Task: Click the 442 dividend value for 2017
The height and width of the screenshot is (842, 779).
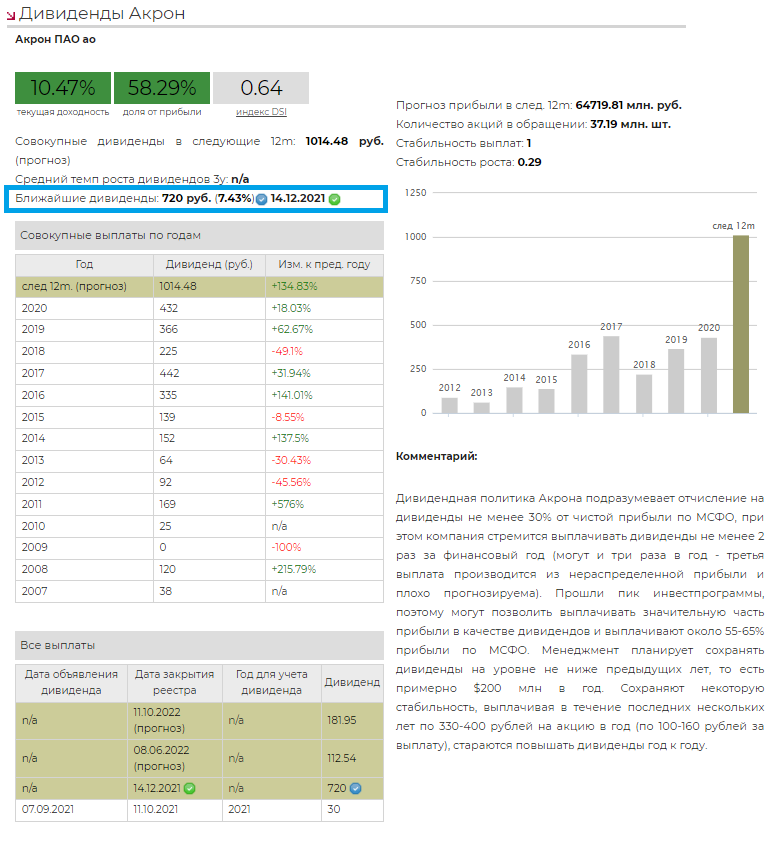Action: (x=169, y=373)
